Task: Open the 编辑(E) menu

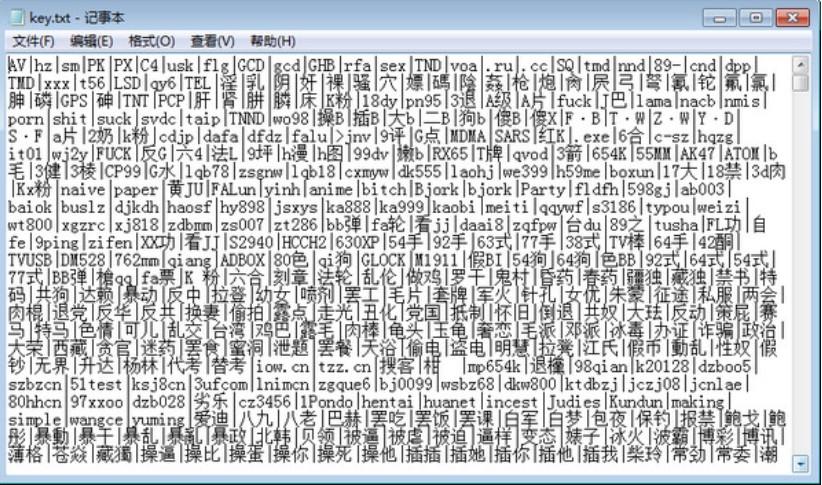Action: 91,41
